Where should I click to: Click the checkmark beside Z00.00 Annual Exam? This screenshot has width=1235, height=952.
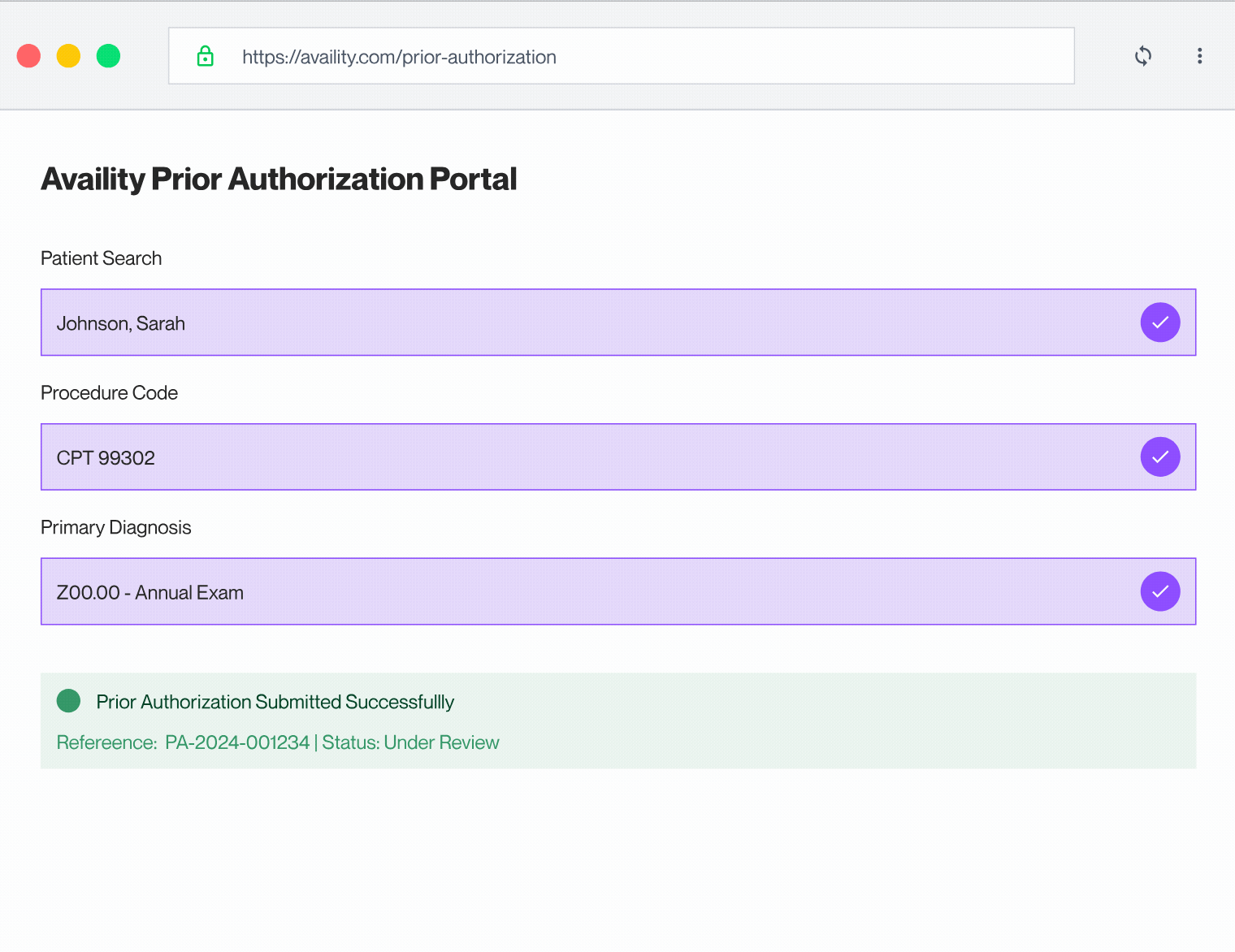1159,591
